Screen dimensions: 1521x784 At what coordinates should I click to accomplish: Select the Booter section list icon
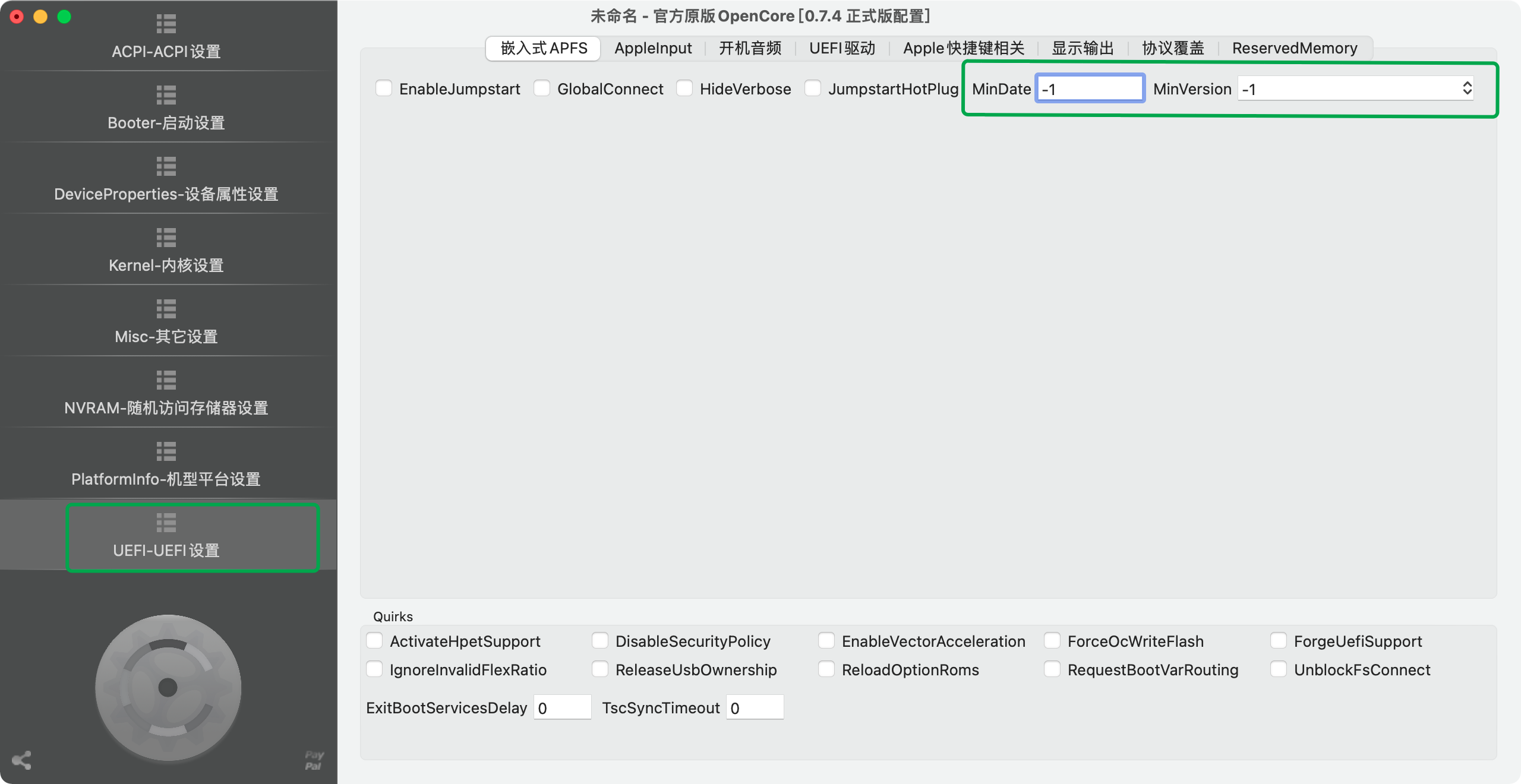click(166, 95)
